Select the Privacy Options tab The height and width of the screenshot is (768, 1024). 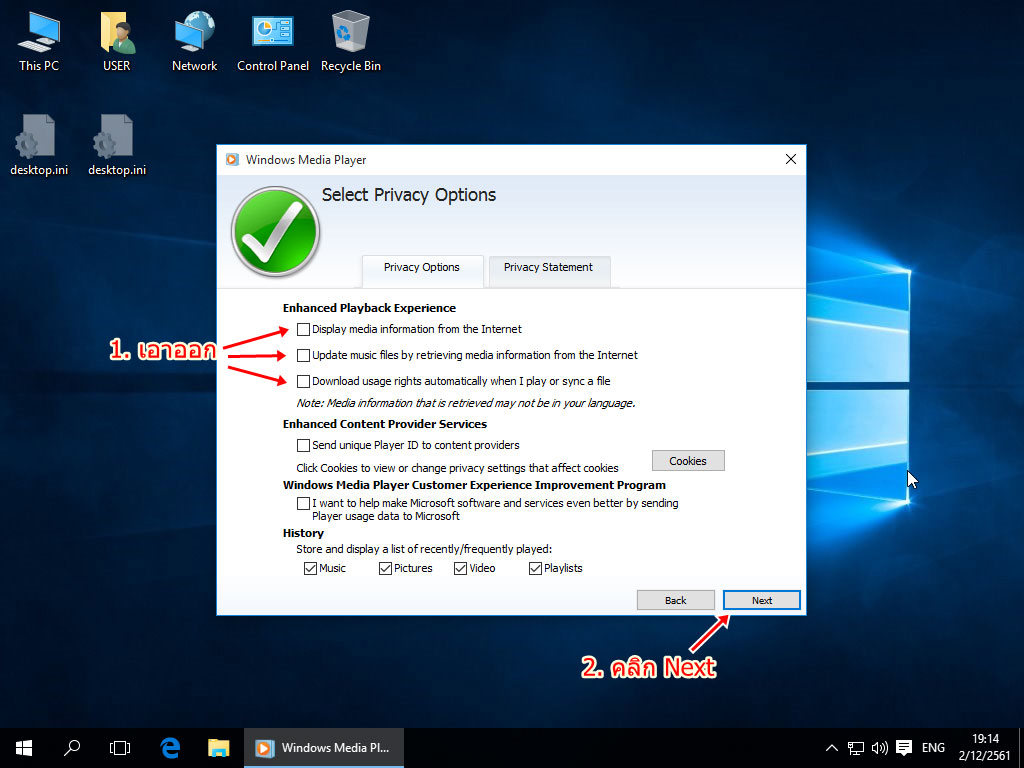(x=422, y=268)
